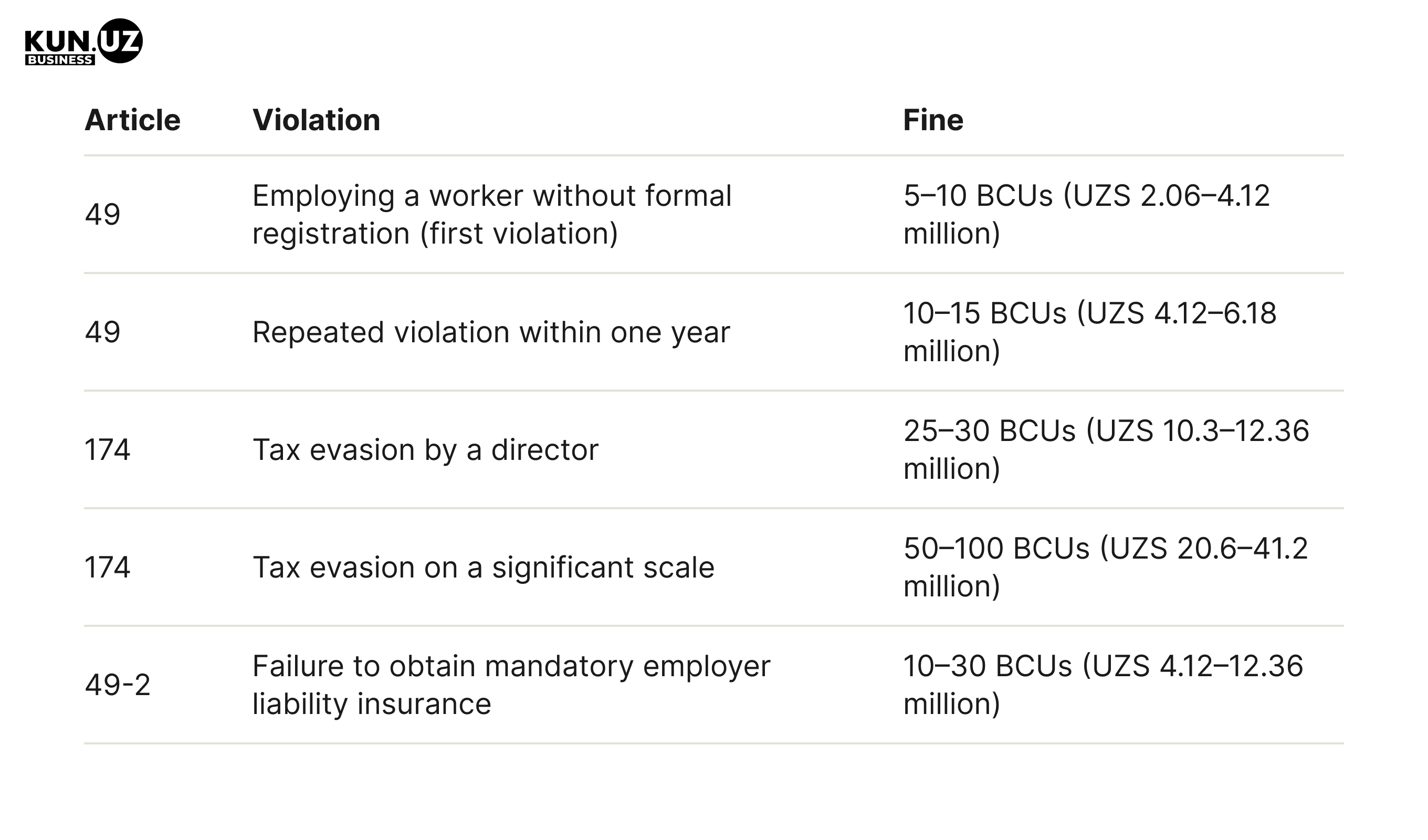Click article 49-2 cell

[118, 685]
